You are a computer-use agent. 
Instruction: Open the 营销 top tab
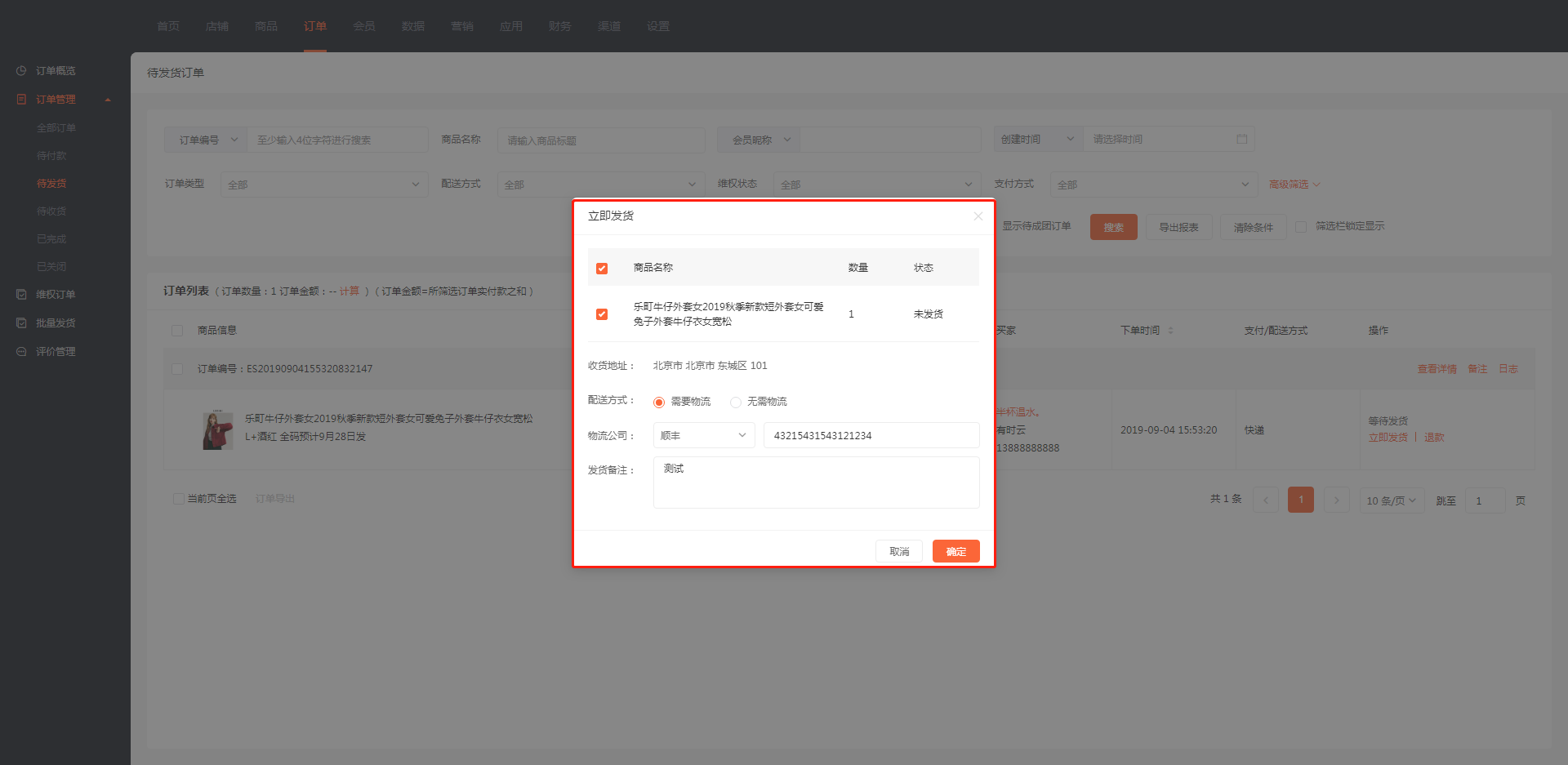[x=462, y=26]
